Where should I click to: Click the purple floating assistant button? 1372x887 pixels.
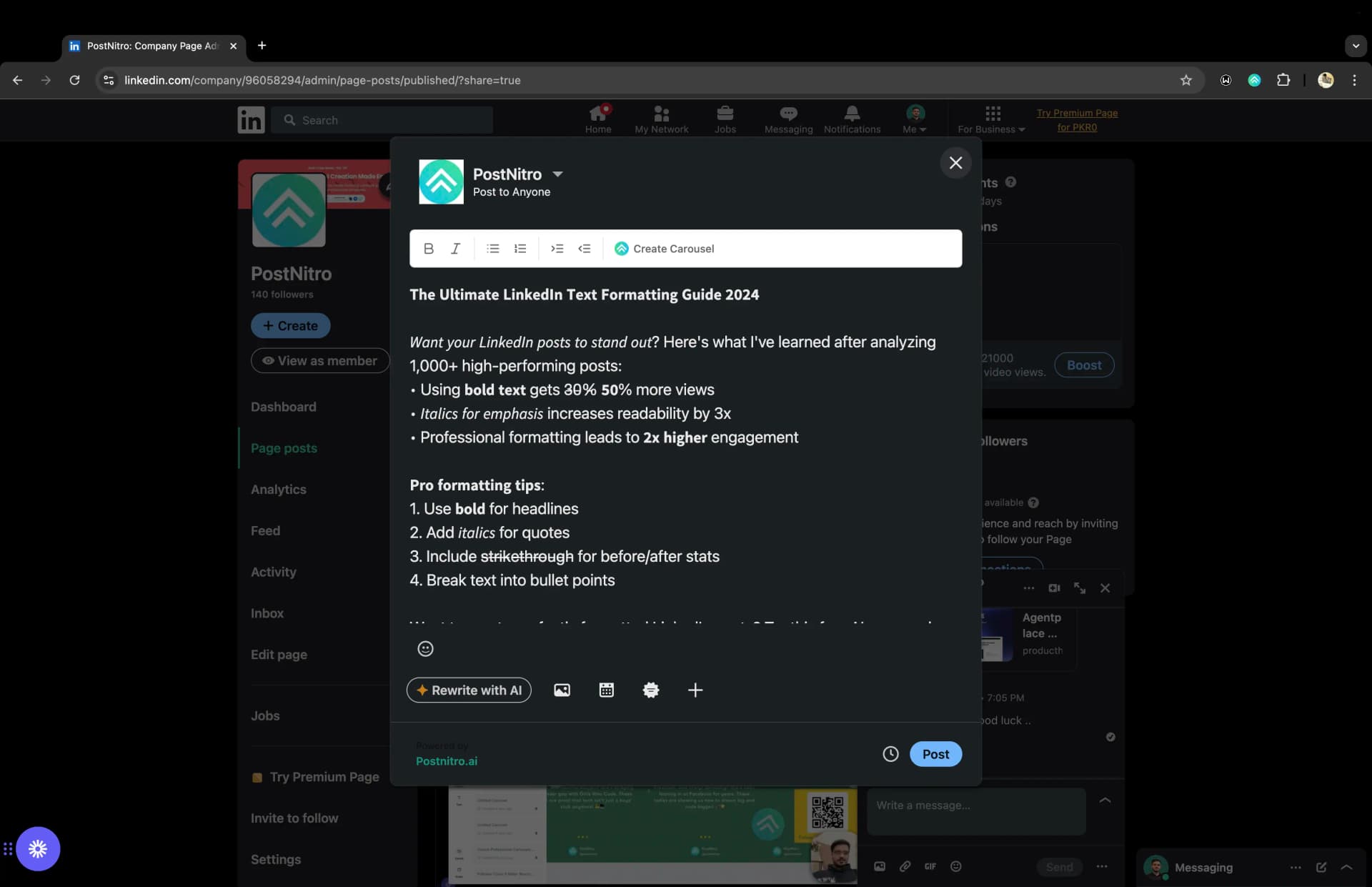pyautogui.click(x=38, y=848)
